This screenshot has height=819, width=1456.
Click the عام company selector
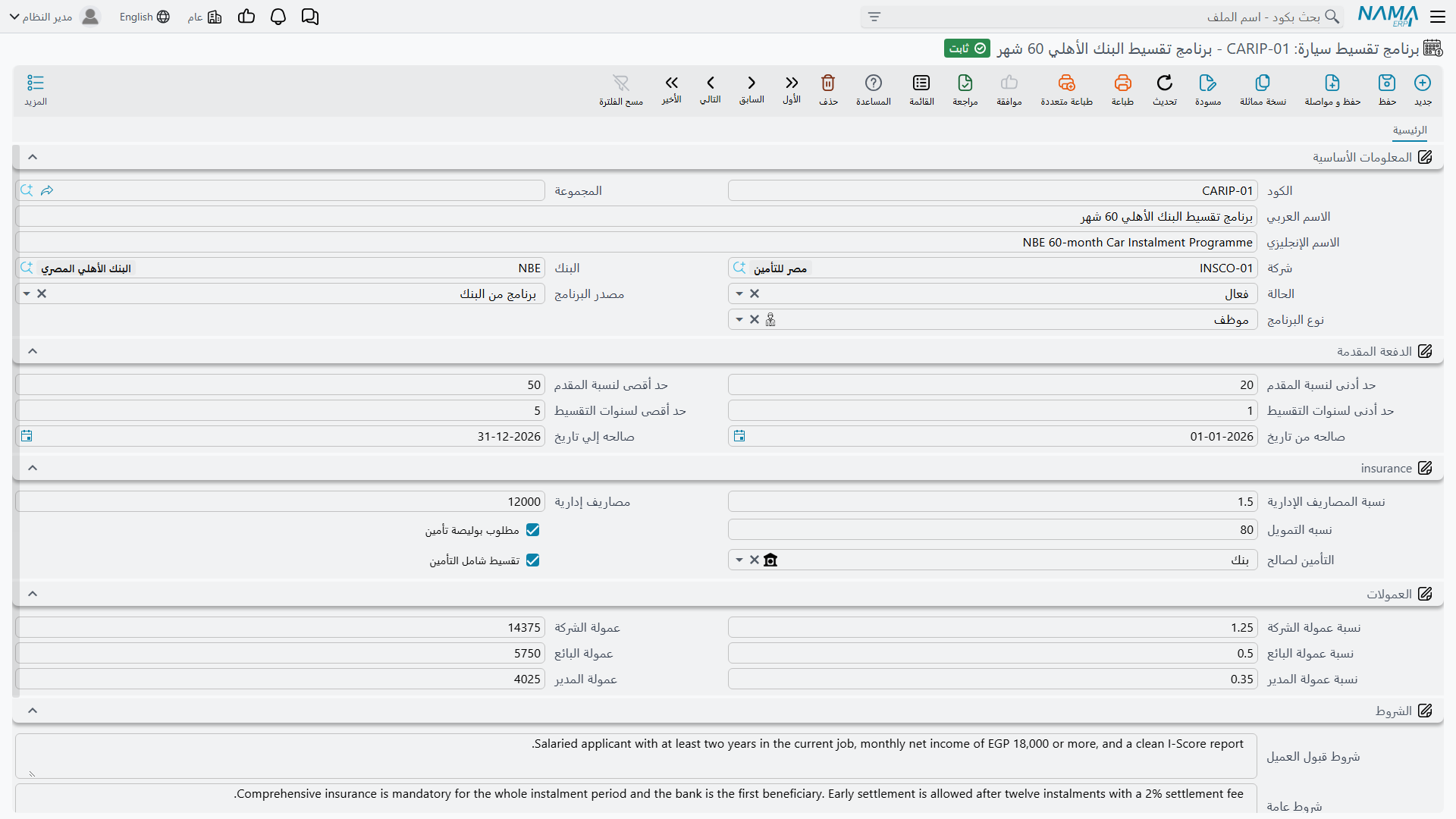click(205, 17)
